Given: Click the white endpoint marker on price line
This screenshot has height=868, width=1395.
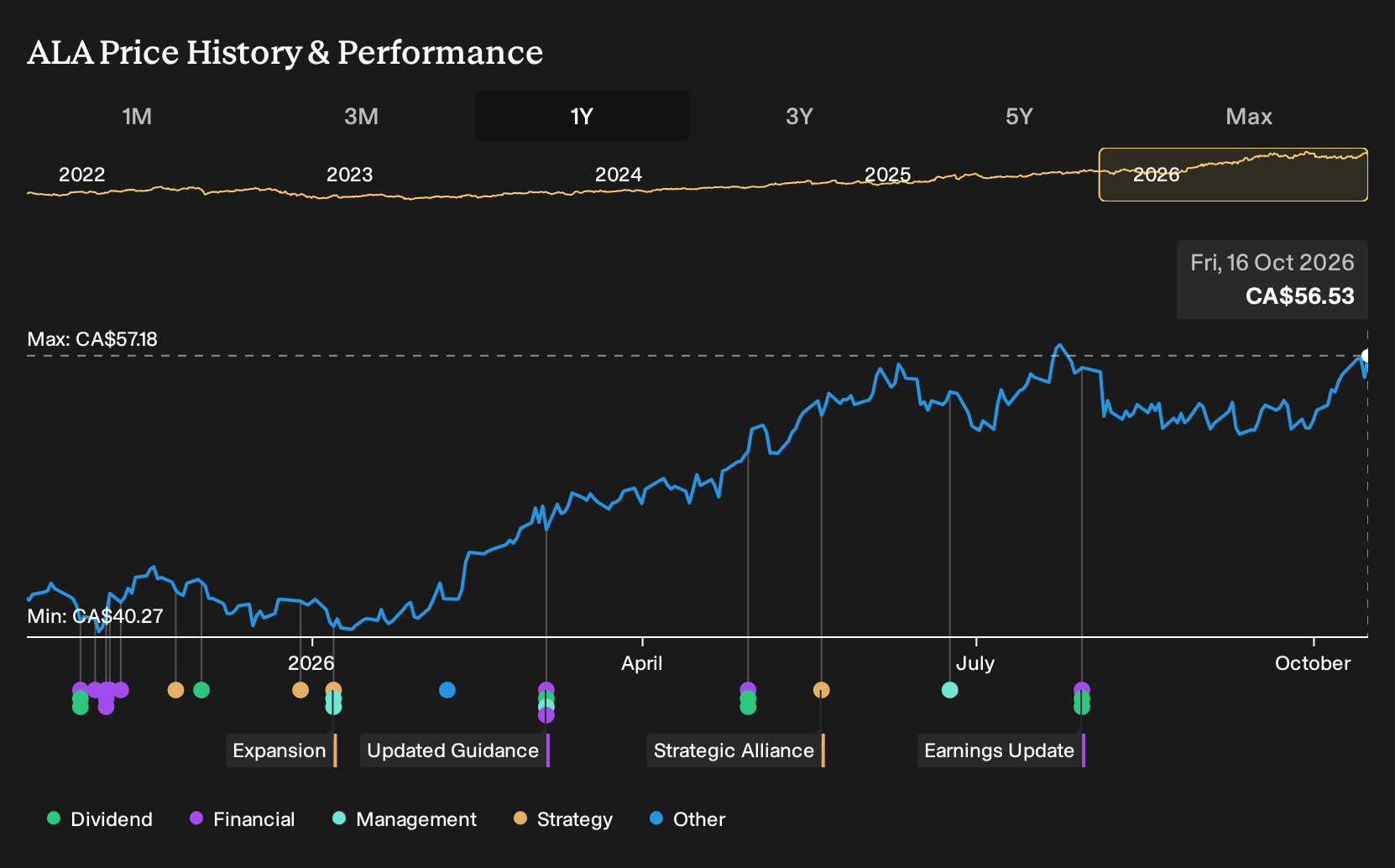Looking at the screenshot, I should 1366,356.
